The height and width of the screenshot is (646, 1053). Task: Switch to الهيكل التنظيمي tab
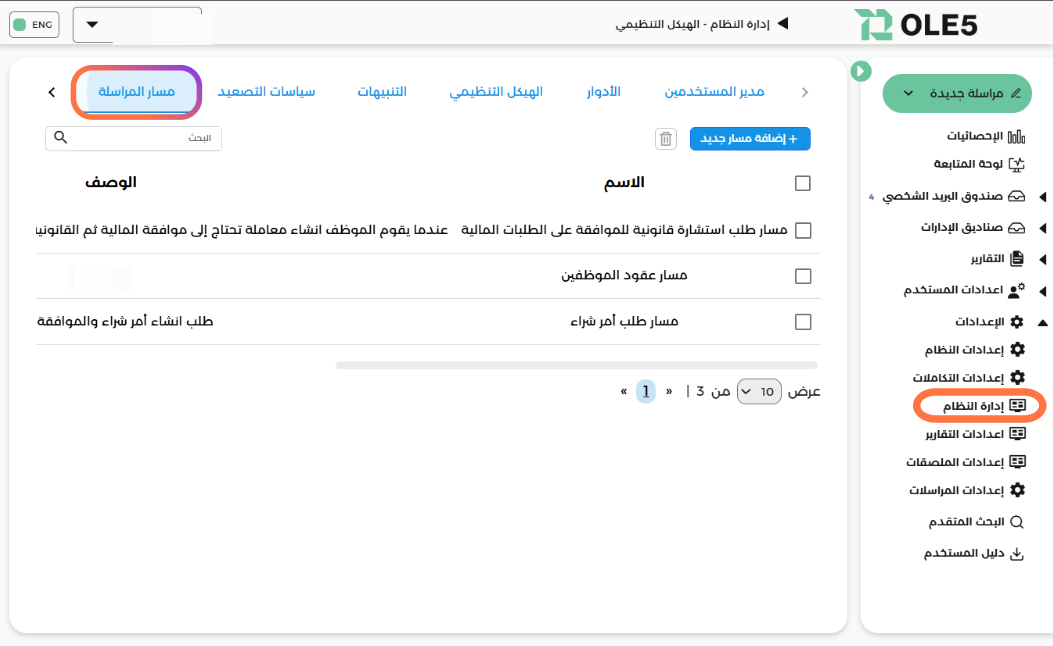tap(495, 92)
